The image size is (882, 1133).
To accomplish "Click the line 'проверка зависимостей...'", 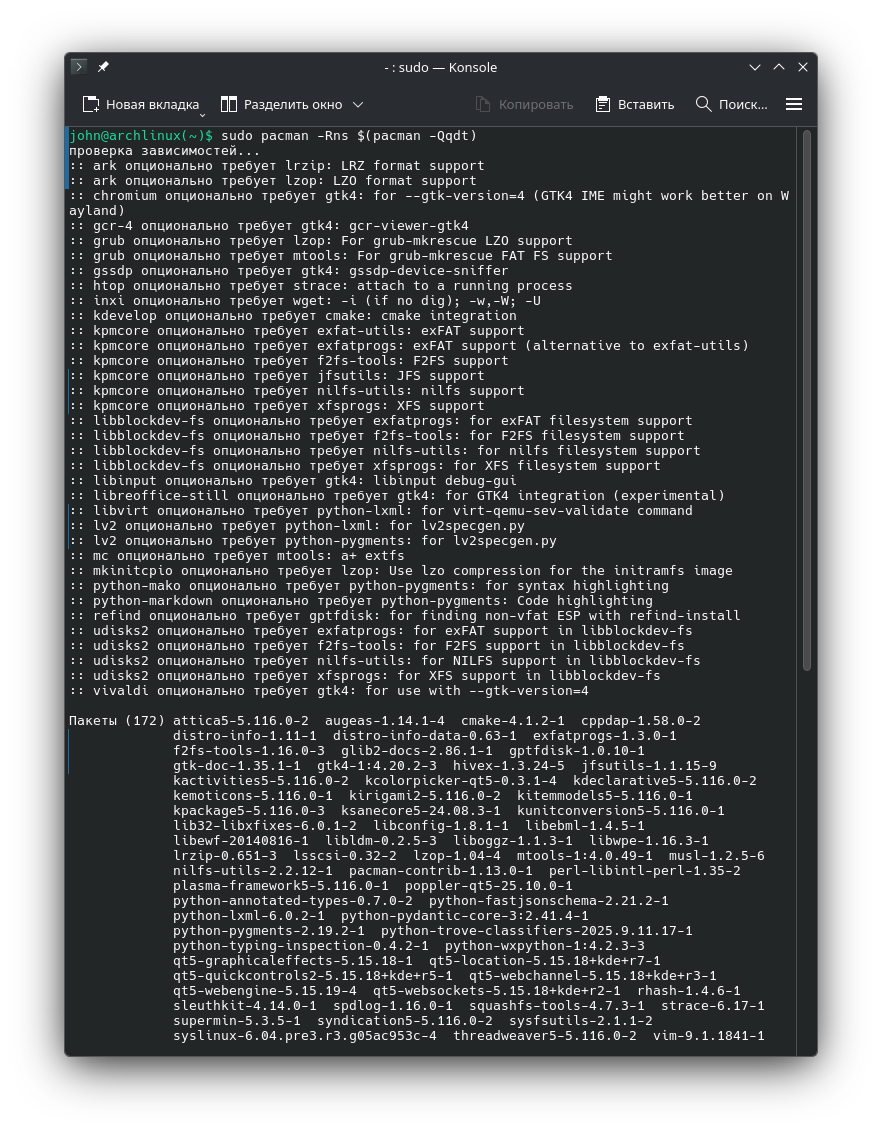I will [165, 151].
